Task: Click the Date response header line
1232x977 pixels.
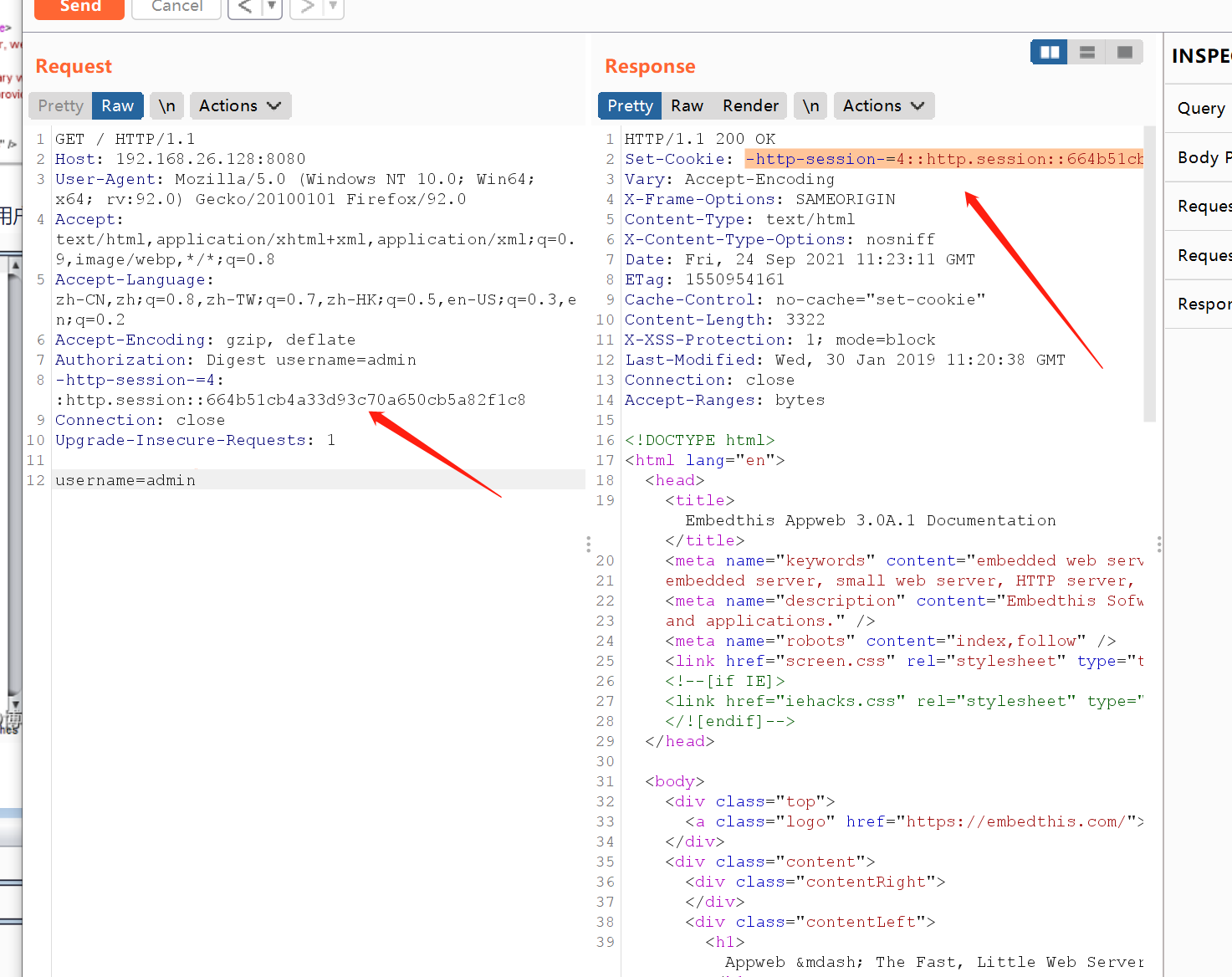Action: click(800, 259)
